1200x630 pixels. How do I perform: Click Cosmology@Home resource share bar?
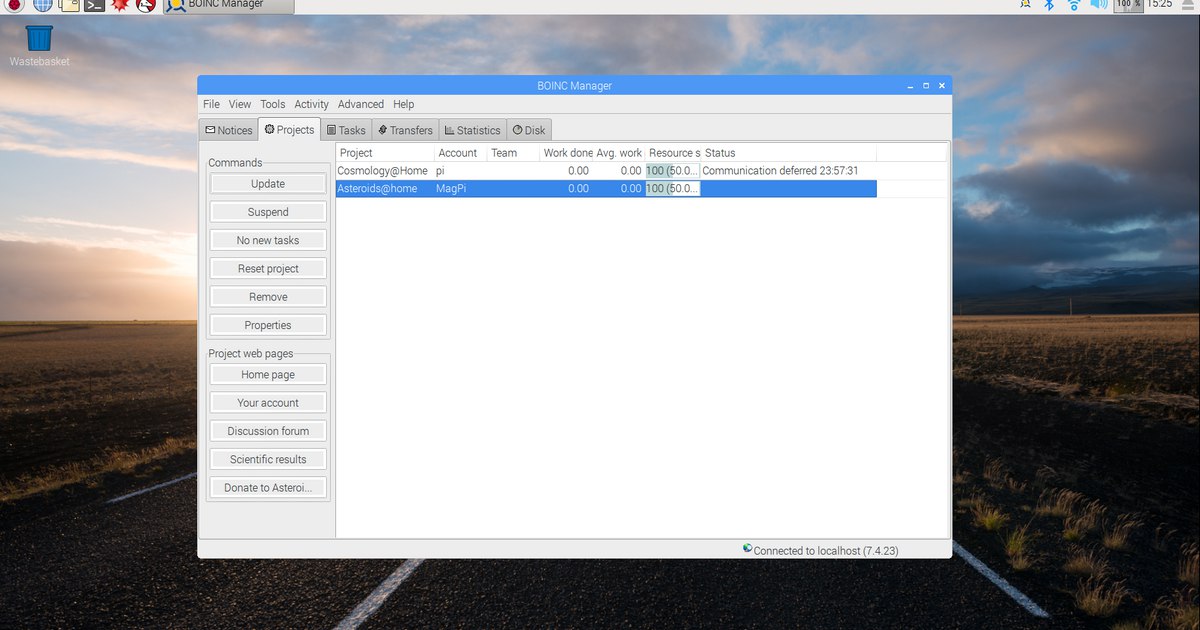[672, 171]
